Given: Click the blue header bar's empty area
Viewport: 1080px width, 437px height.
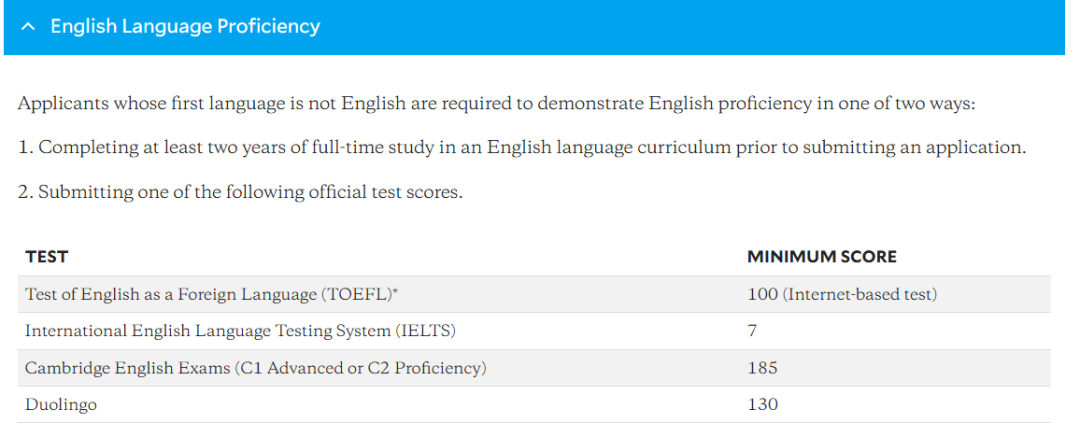Looking at the screenshot, I should coord(689,27).
